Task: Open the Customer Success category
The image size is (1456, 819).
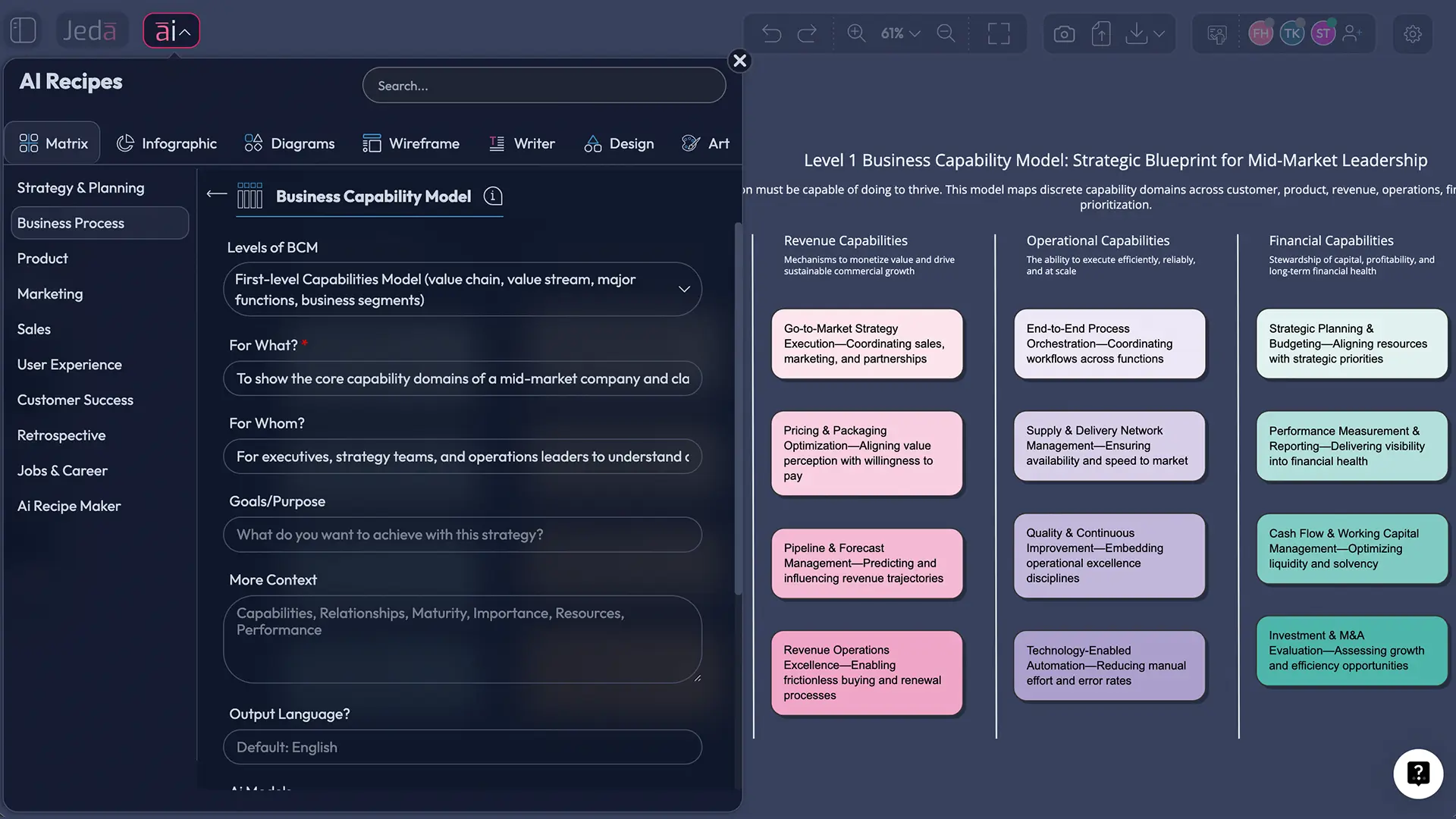Action: 75,400
